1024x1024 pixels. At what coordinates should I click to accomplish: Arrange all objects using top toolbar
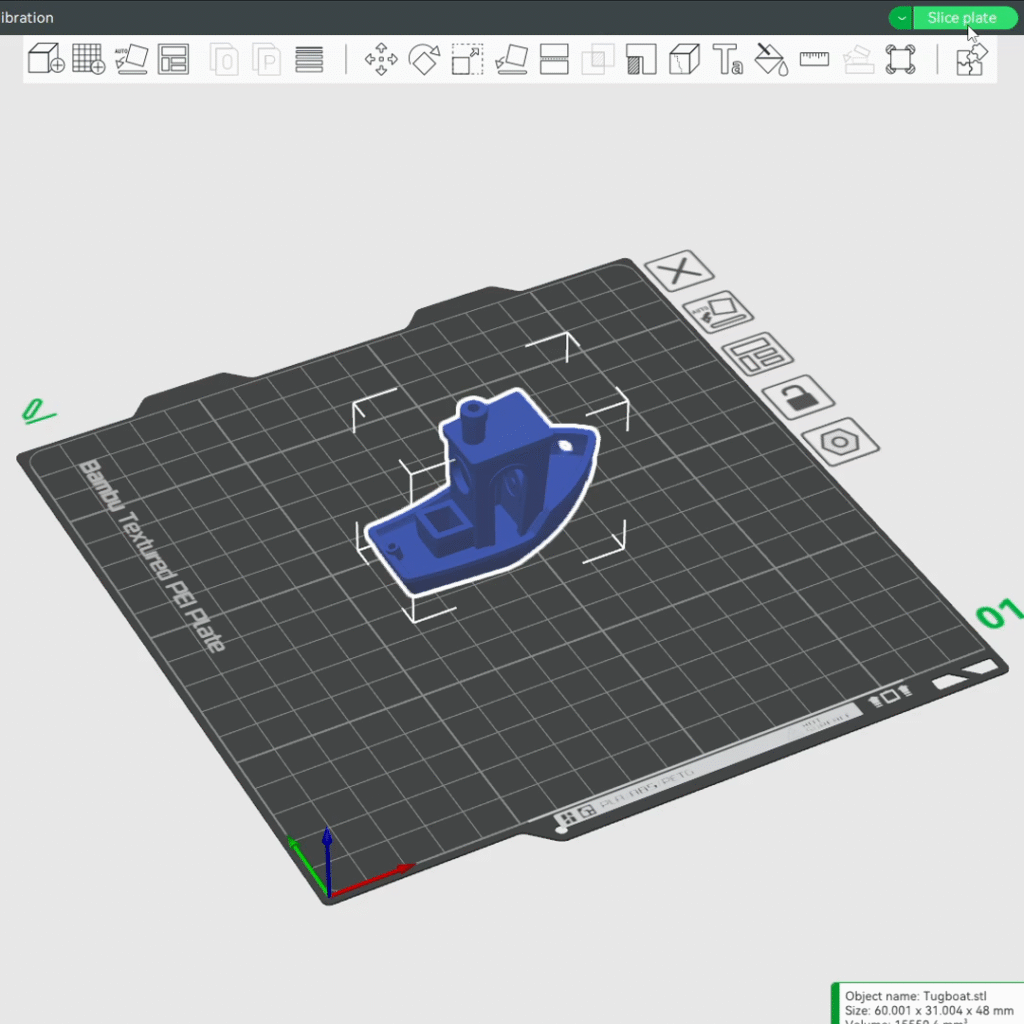pos(174,59)
